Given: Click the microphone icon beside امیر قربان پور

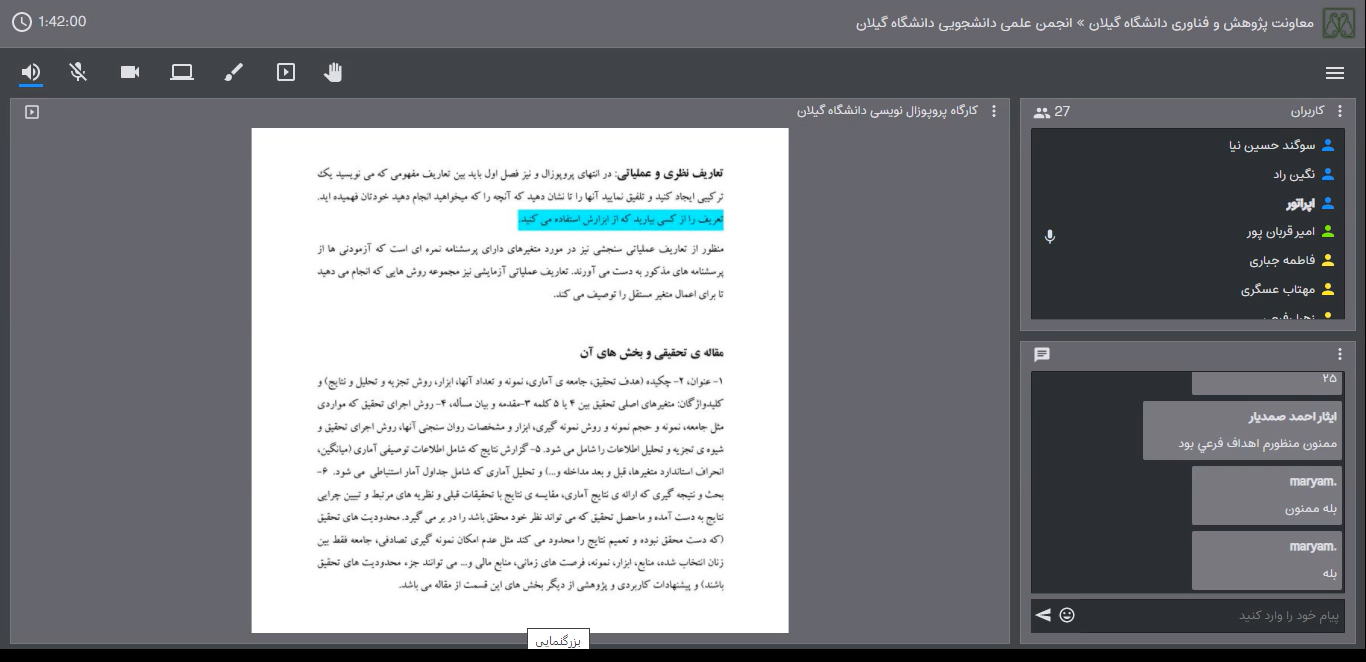Looking at the screenshot, I should pyautogui.click(x=1050, y=237).
